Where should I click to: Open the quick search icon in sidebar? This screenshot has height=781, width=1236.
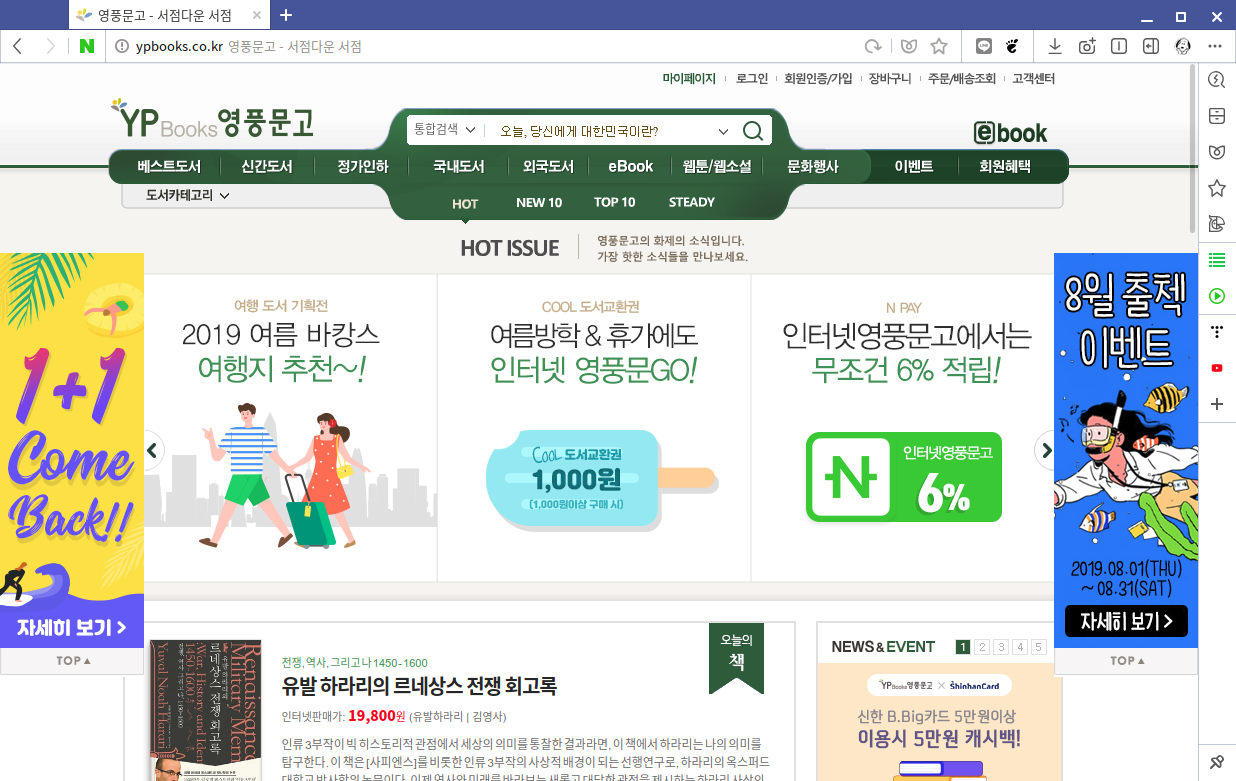click(1217, 80)
